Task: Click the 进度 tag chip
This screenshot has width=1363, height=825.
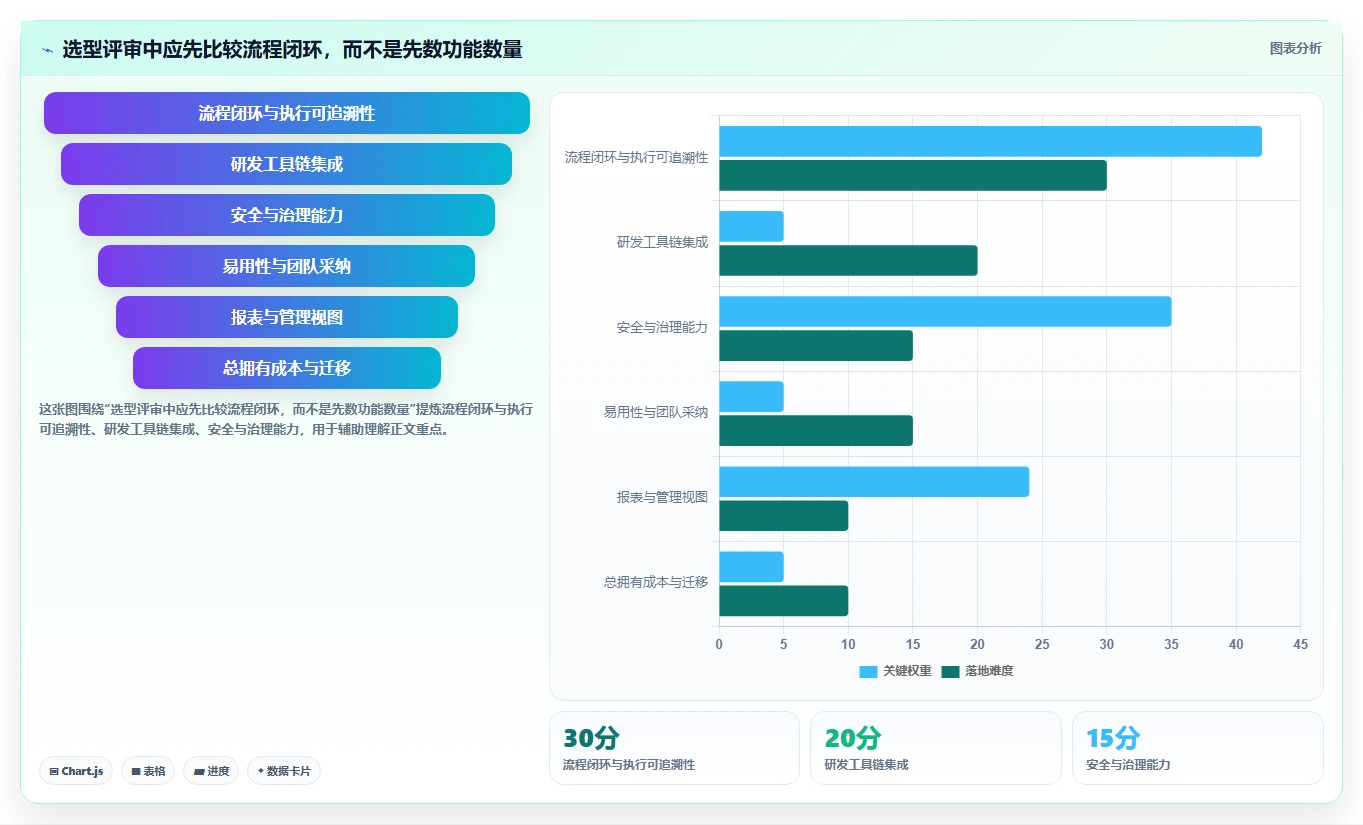Action: 211,771
